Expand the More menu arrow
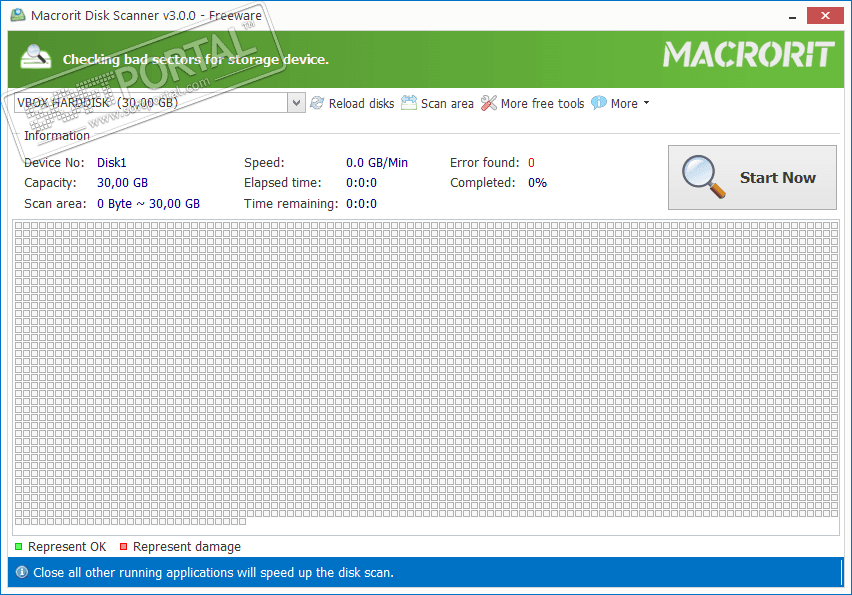This screenshot has height=595, width=852. (646, 103)
